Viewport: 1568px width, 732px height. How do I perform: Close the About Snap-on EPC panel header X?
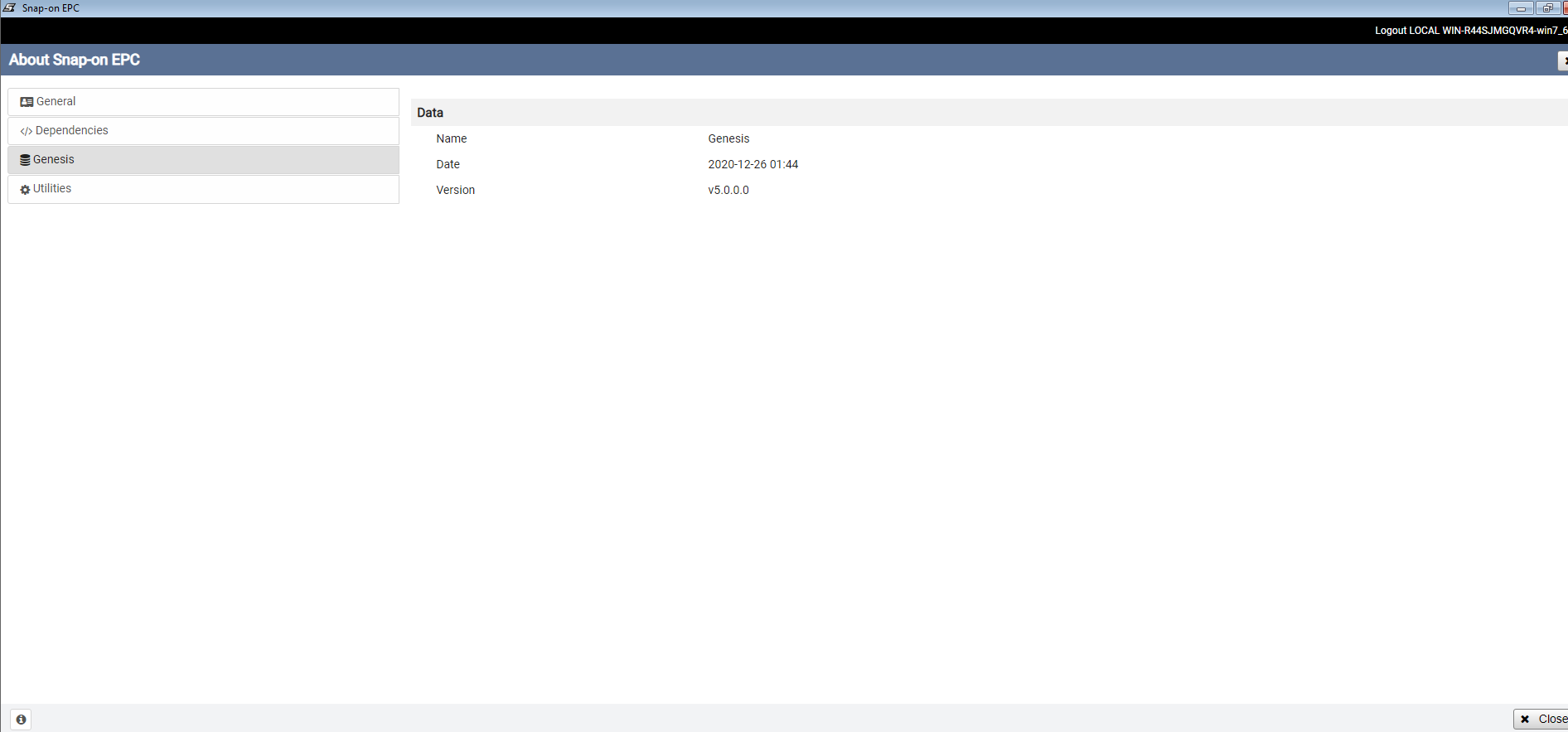[1563, 61]
